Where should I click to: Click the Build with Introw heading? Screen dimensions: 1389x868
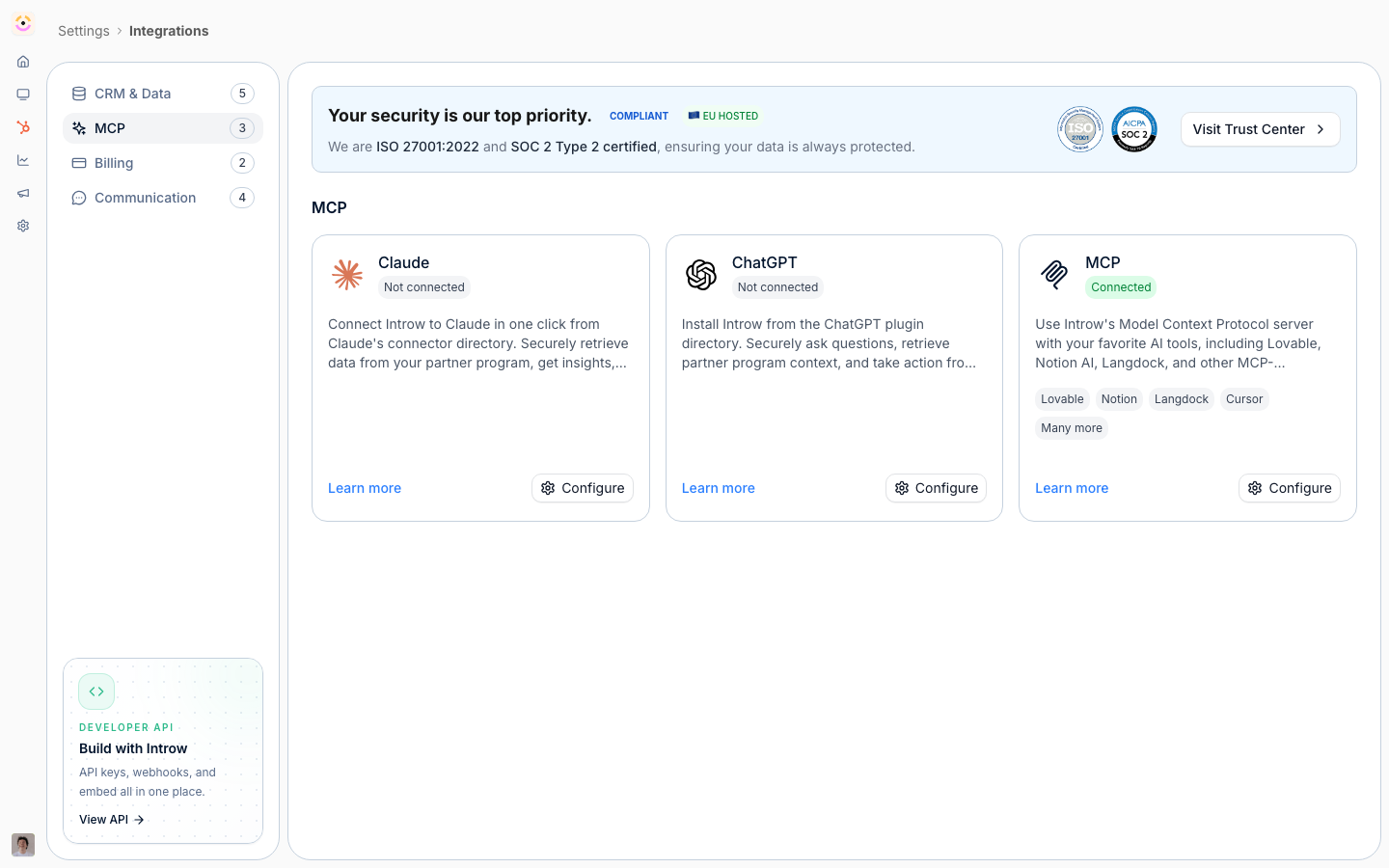133,748
